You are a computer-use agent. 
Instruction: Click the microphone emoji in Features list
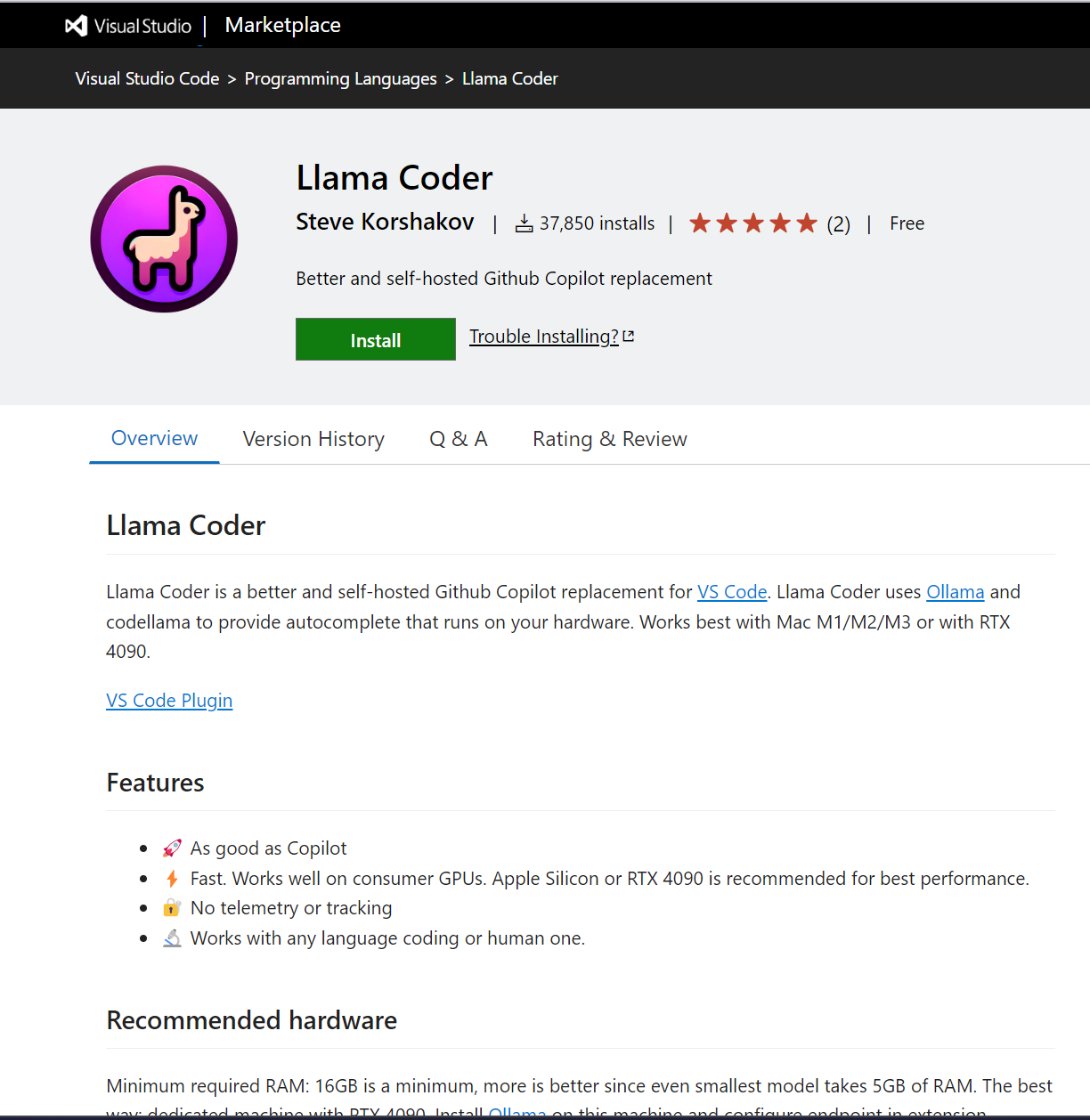click(172, 937)
